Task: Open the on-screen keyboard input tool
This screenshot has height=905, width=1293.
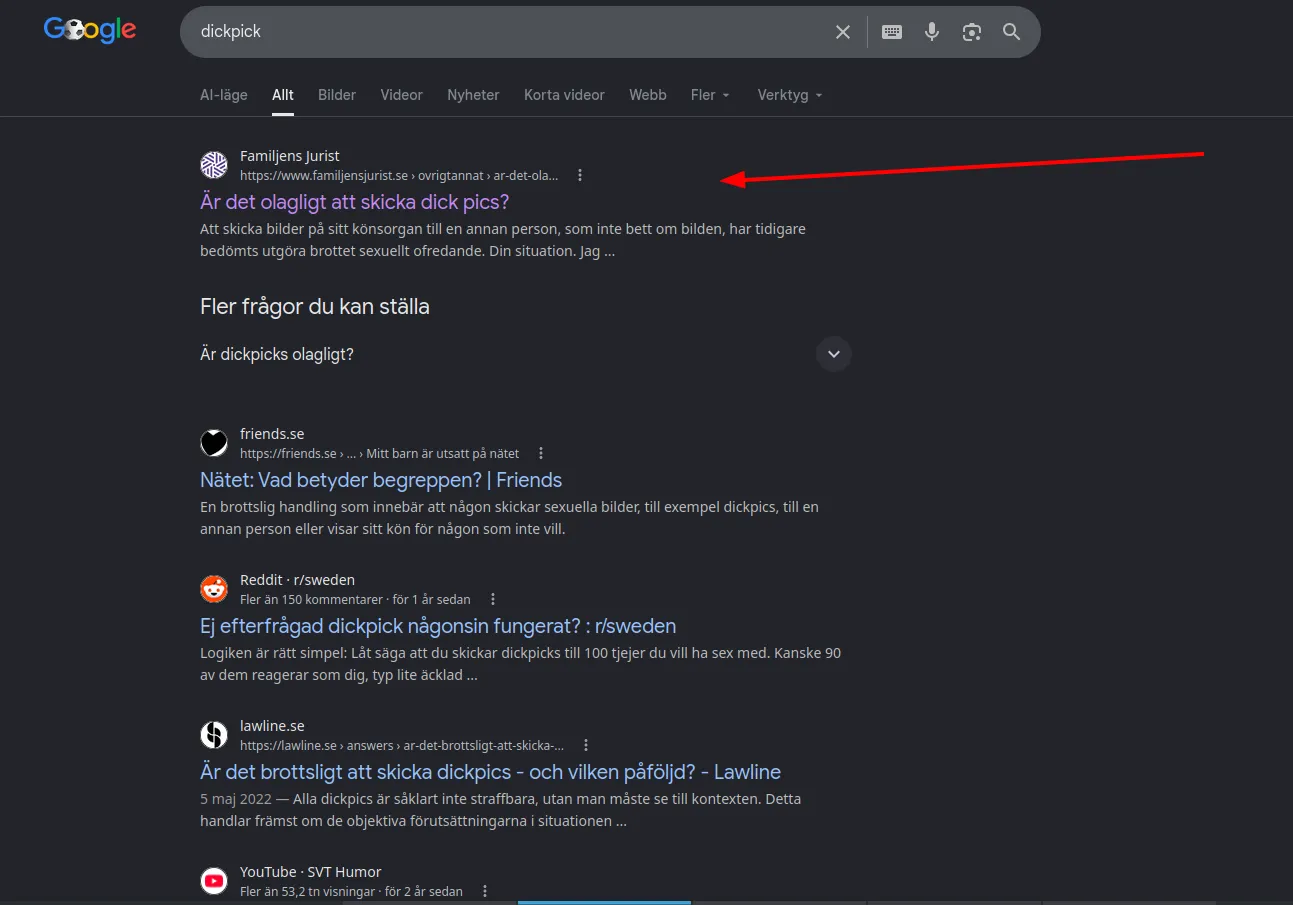Action: (x=892, y=32)
